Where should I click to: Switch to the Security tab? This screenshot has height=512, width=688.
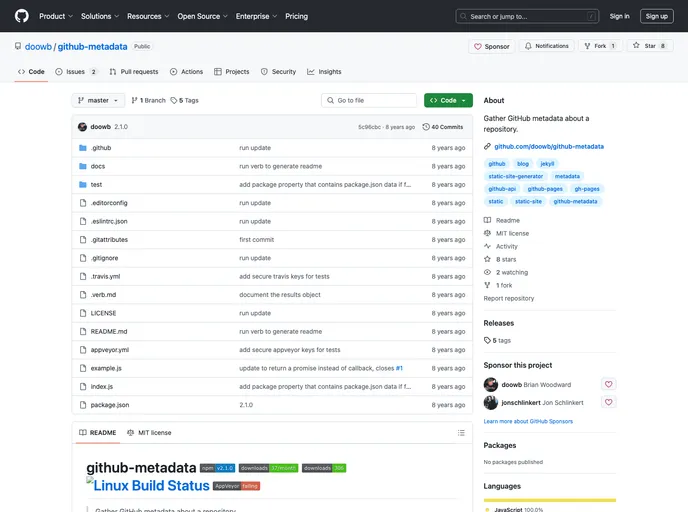tap(278, 72)
